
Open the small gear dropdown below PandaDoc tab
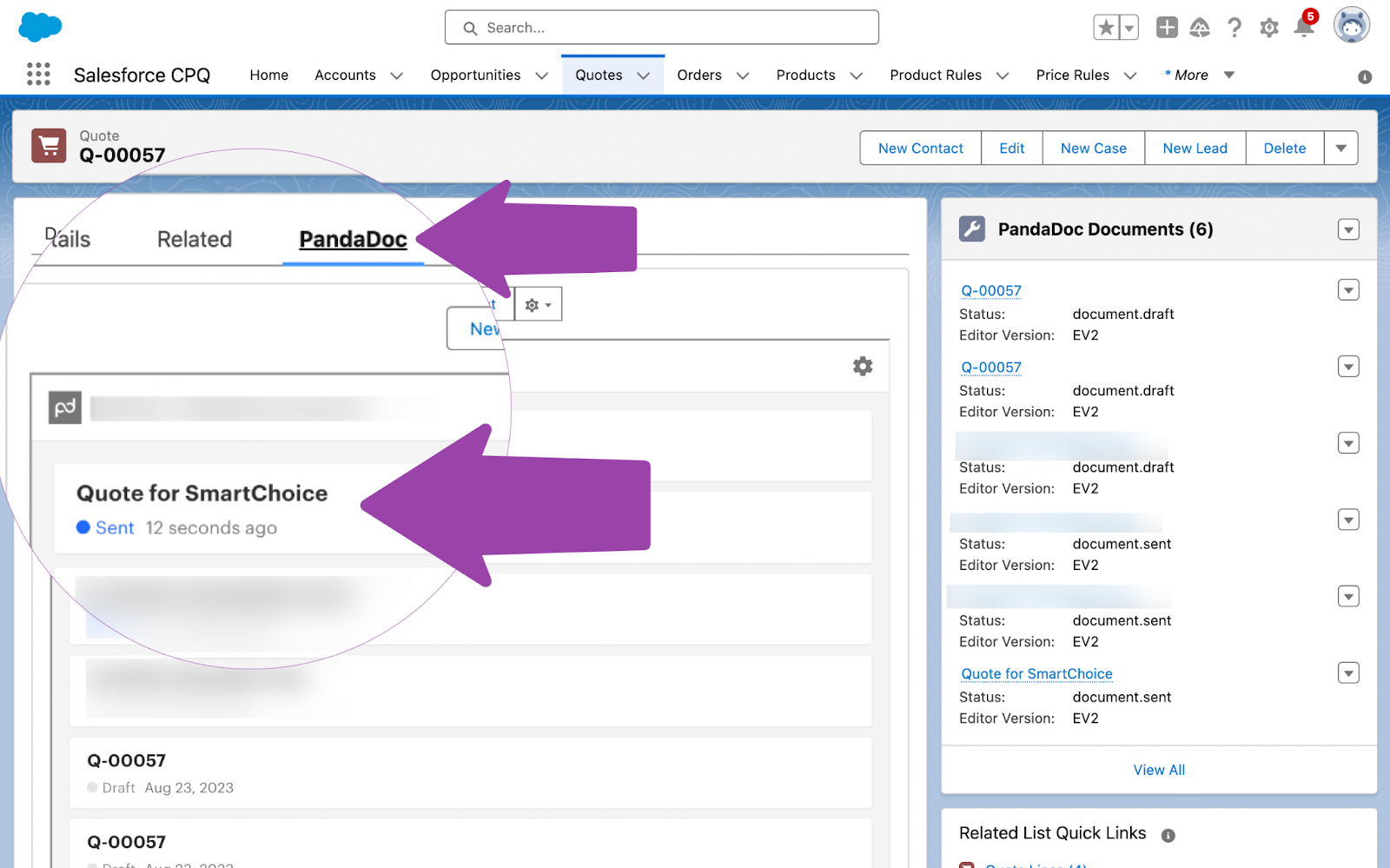pos(539,304)
